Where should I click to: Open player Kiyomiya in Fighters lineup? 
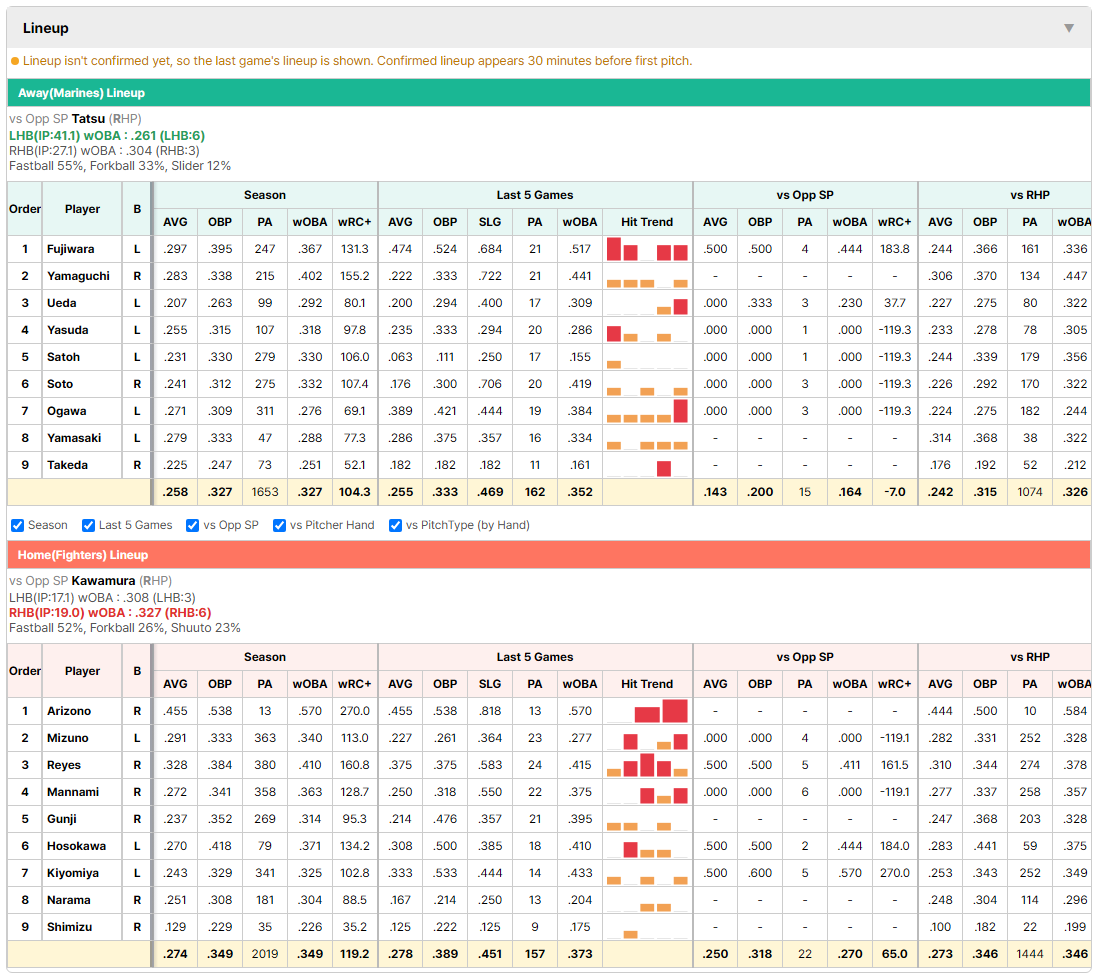[73, 873]
